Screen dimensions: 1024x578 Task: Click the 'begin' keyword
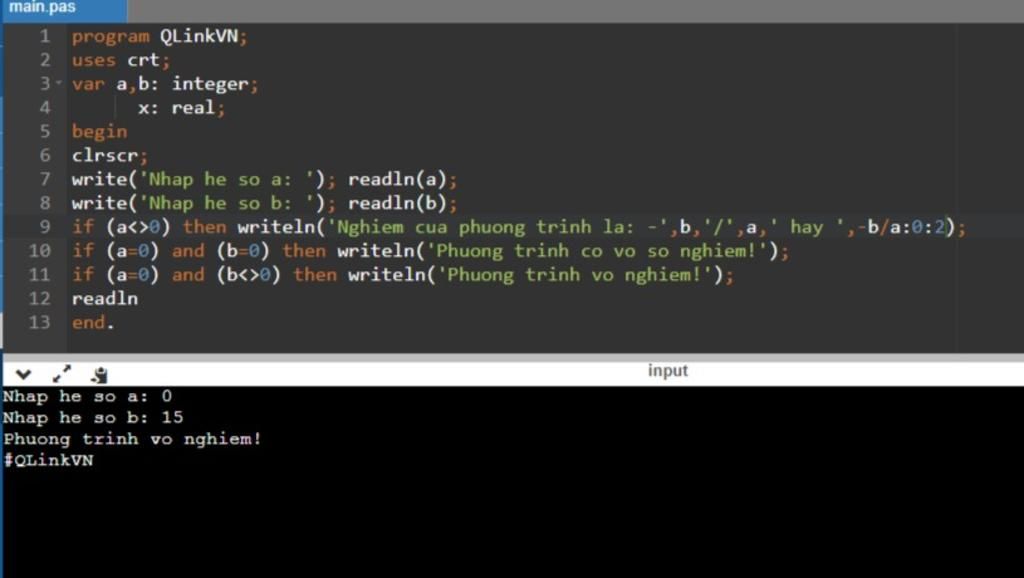click(99, 132)
